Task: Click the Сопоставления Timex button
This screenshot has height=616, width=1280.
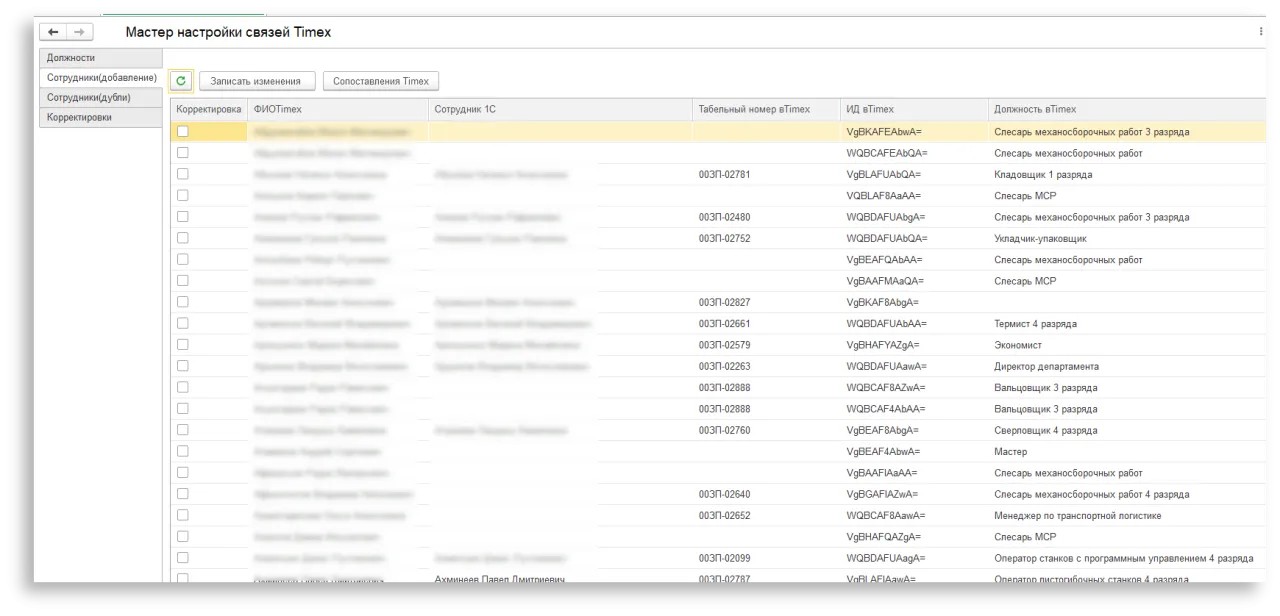Action: coord(380,81)
